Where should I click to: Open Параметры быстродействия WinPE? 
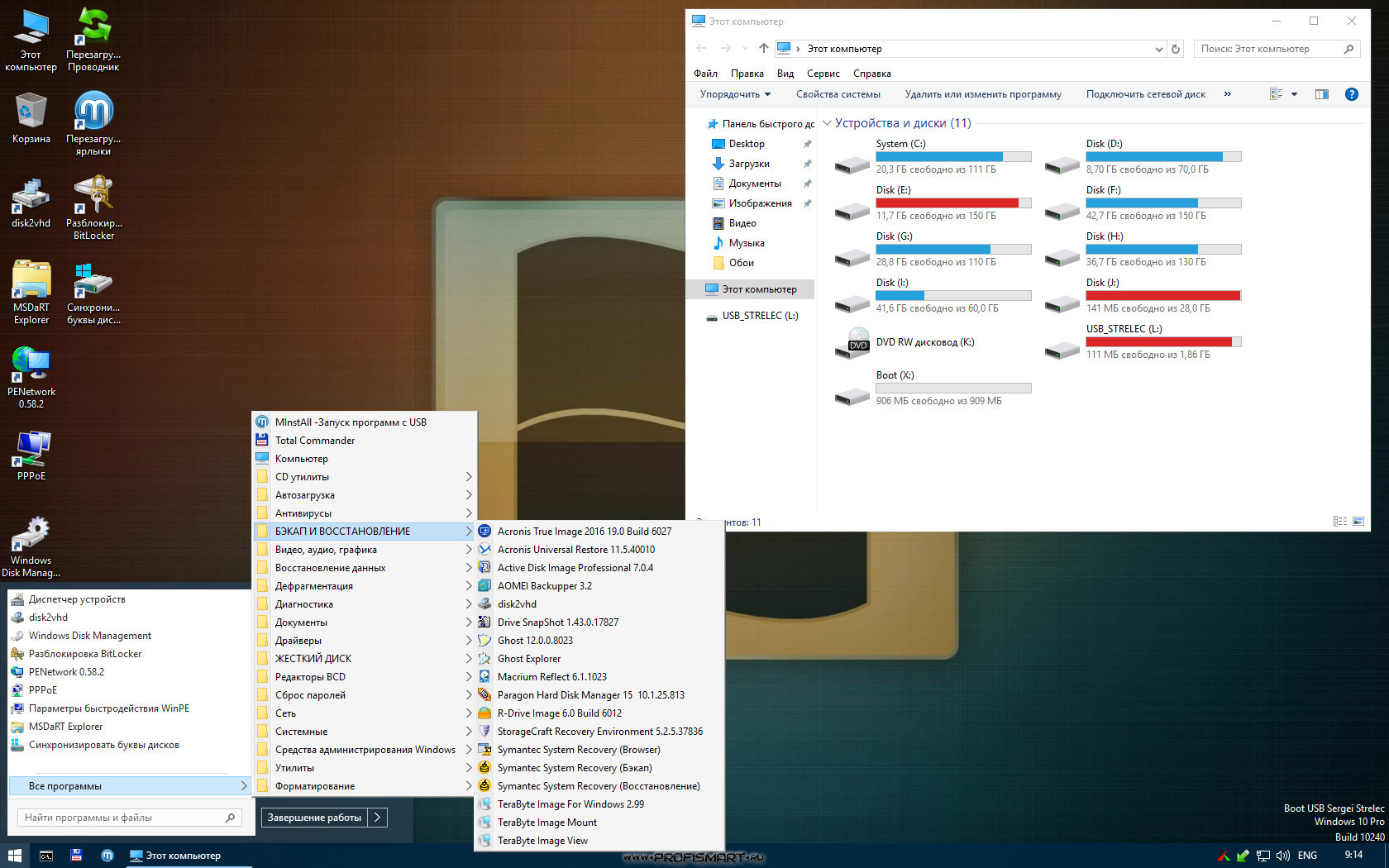129,708
